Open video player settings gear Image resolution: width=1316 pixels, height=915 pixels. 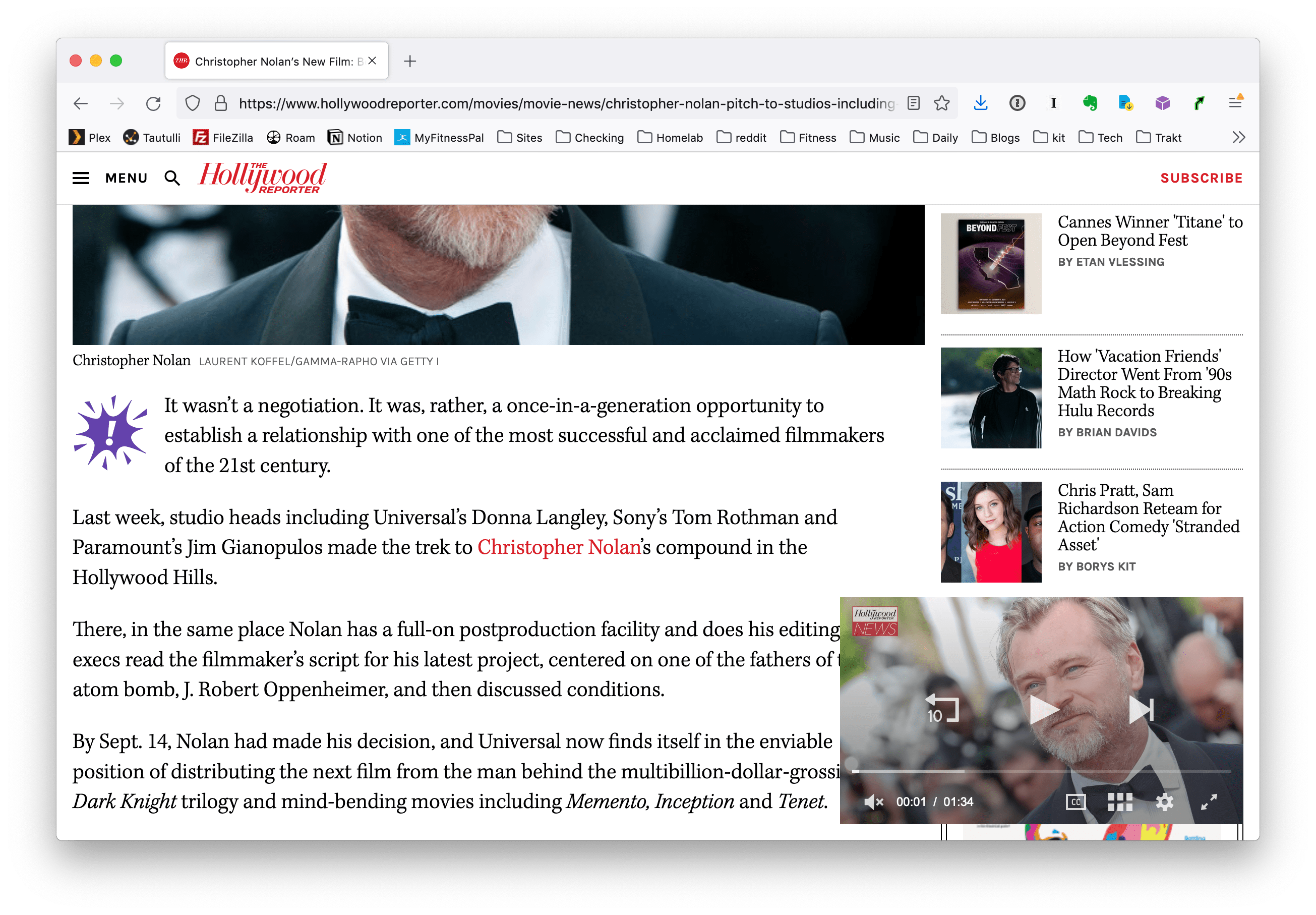pyautogui.click(x=1164, y=802)
